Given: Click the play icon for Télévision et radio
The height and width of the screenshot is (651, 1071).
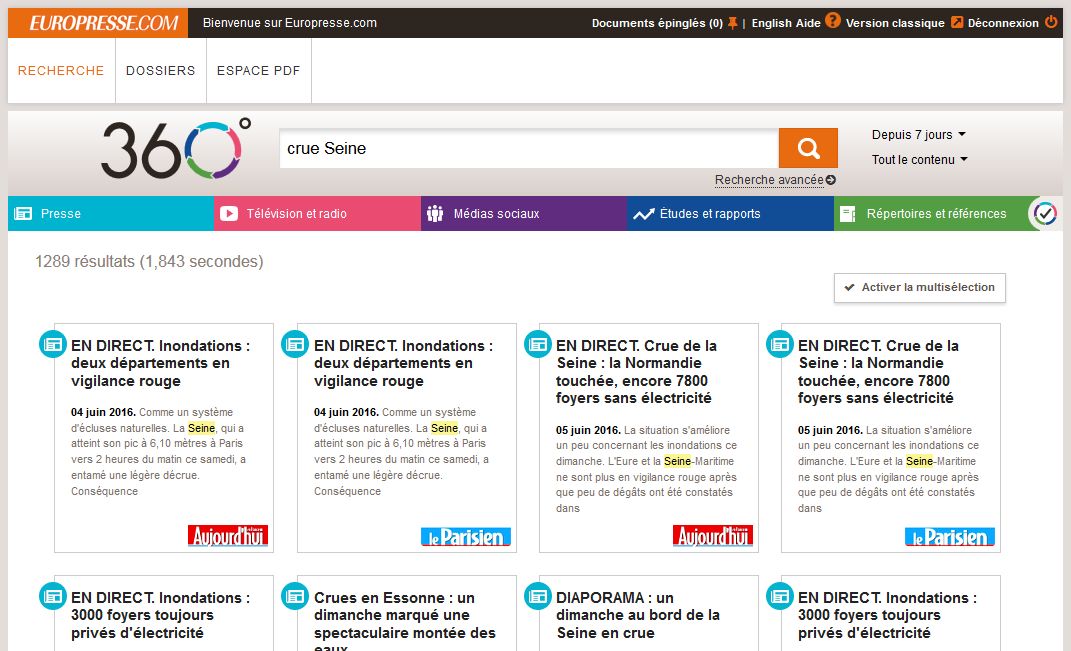Looking at the screenshot, I should (229, 214).
